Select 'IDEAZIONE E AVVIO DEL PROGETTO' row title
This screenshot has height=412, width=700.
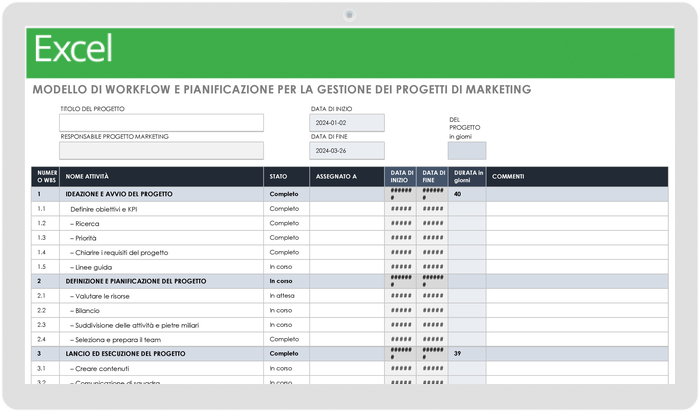click(119, 194)
